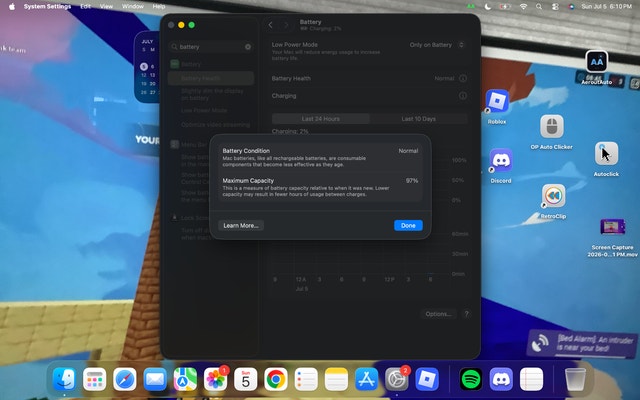Go back with the left chevron in System Settings
The height and width of the screenshot is (400, 640).
click(x=270, y=25)
